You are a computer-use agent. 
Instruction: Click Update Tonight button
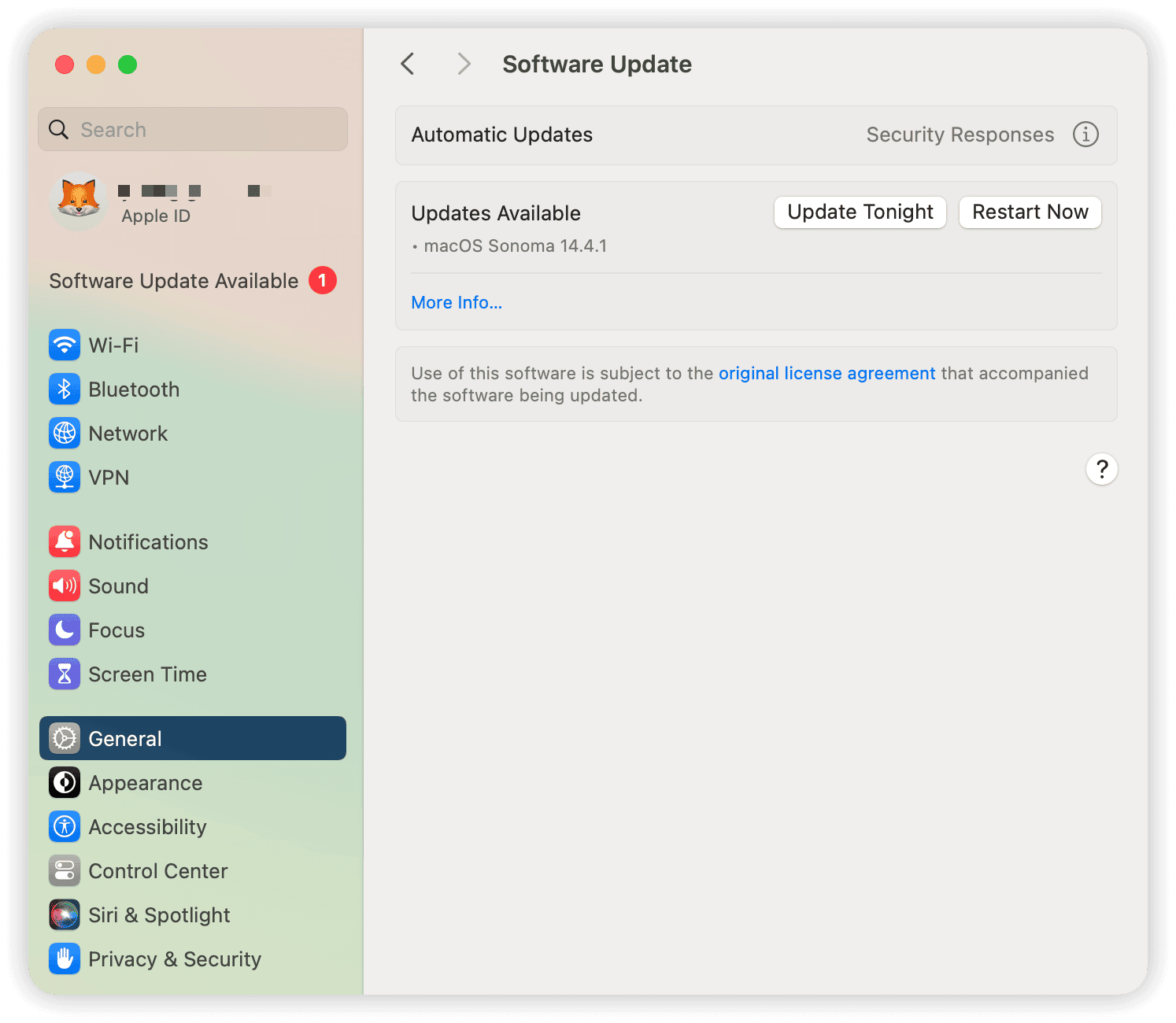(x=860, y=212)
